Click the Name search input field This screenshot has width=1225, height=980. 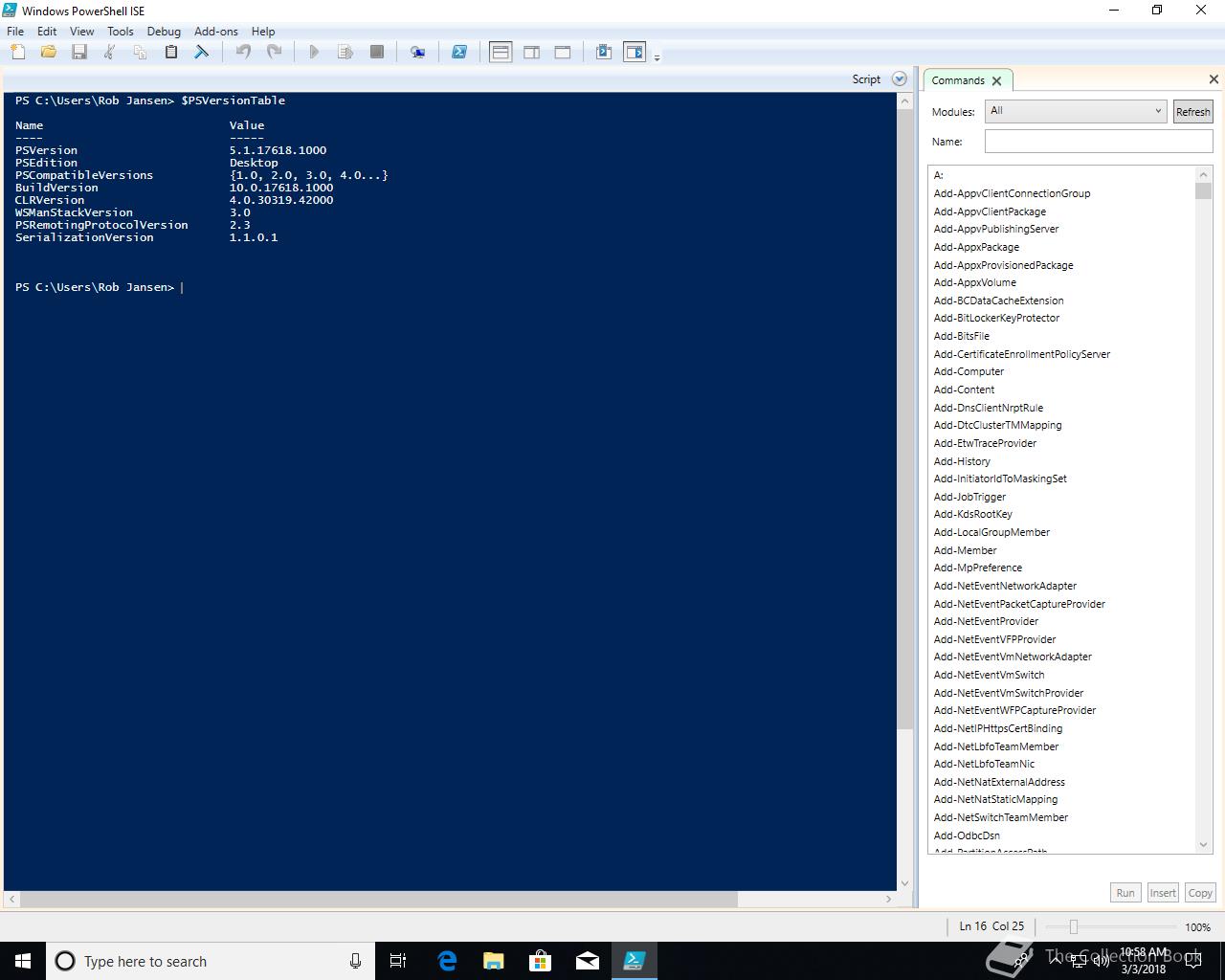[1099, 142]
